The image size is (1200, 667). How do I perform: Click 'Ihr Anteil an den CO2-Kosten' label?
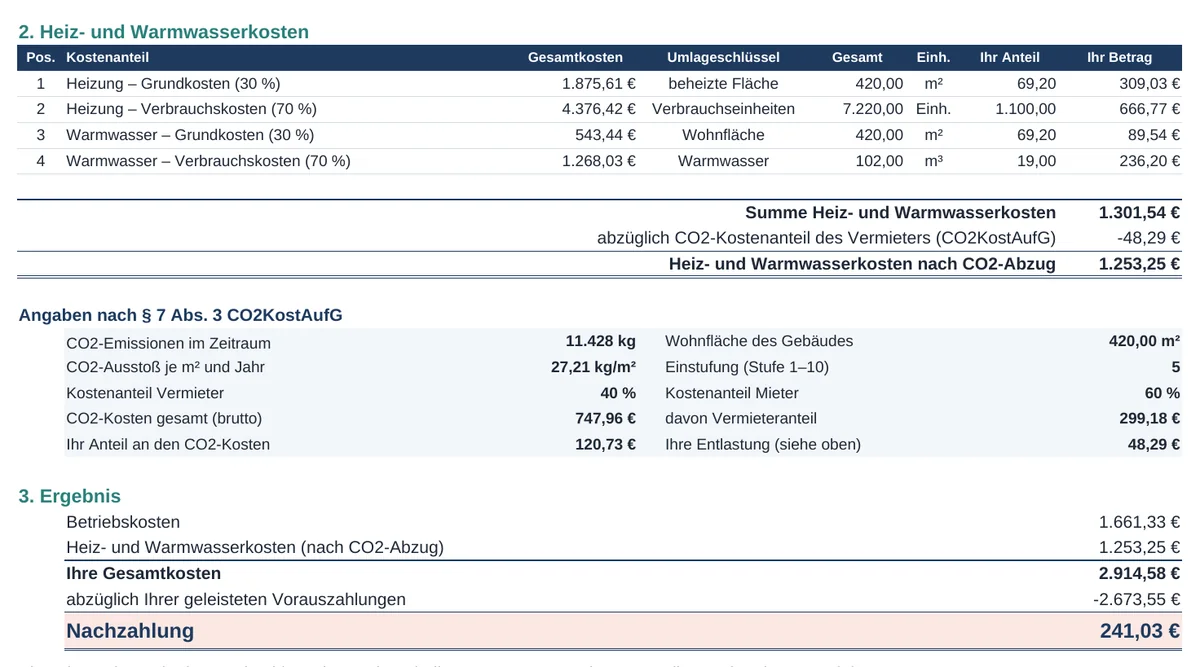[168, 444]
